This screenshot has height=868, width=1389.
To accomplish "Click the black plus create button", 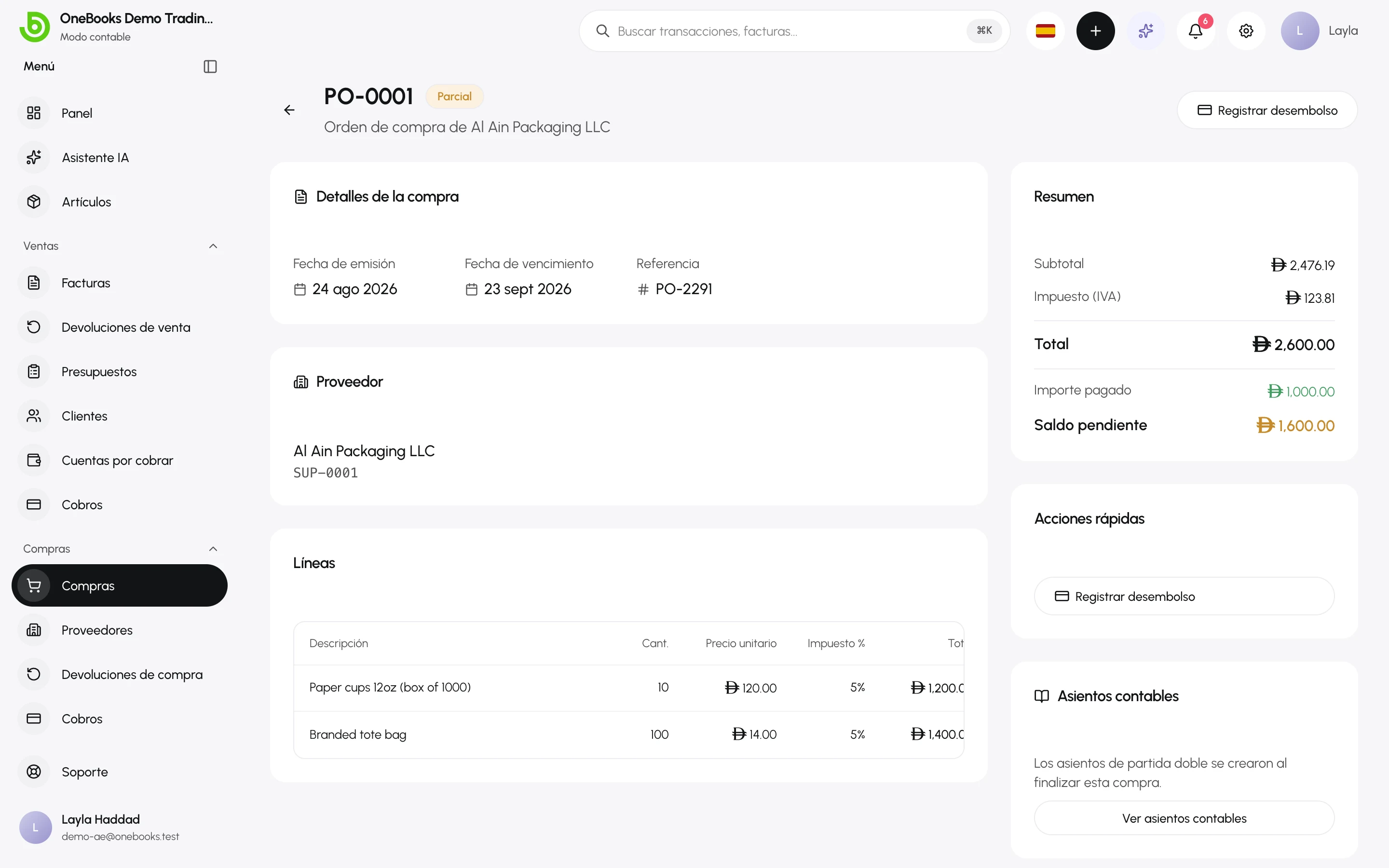I will click(1095, 31).
